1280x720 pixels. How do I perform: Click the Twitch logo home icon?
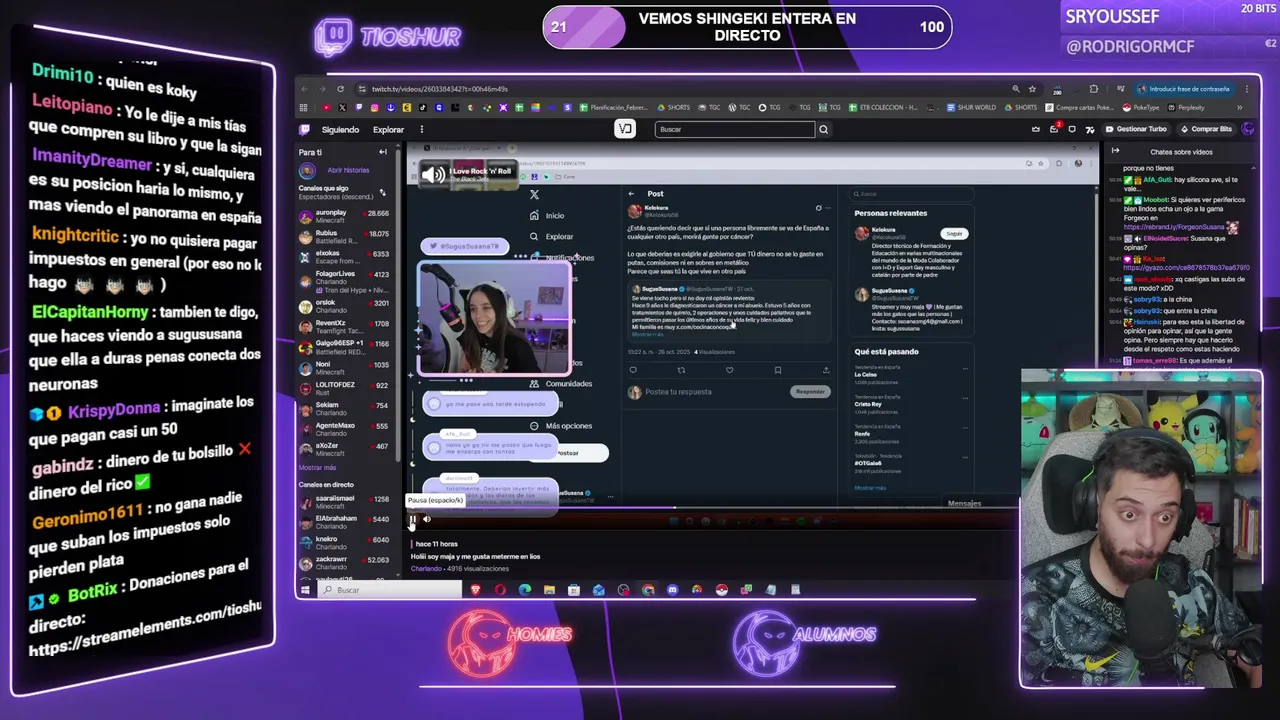coord(305,129)
